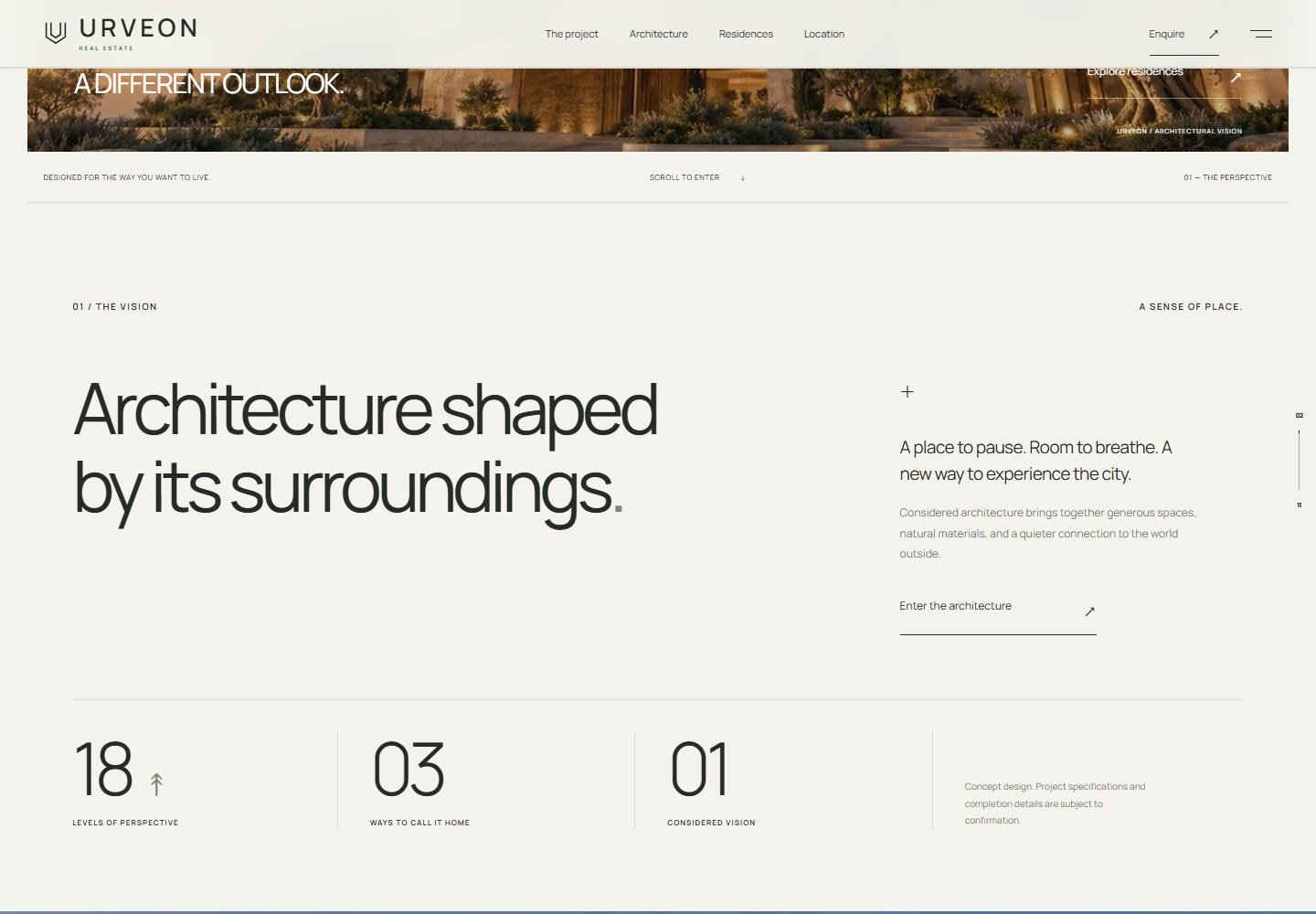Click the 11 section marker
This screenshot has width=1316, height=914.
1299,505
